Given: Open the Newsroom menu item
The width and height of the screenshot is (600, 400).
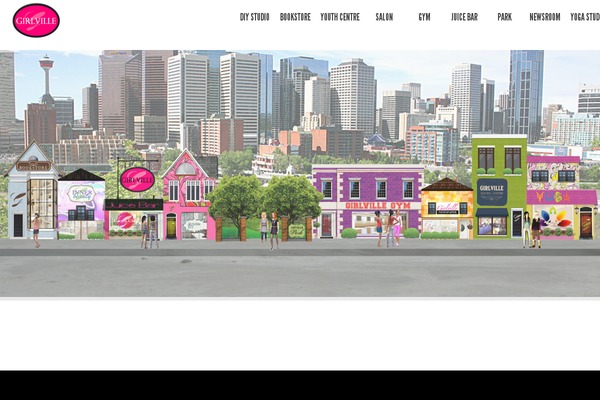Looking at the screenshot, I should (545, 17).
